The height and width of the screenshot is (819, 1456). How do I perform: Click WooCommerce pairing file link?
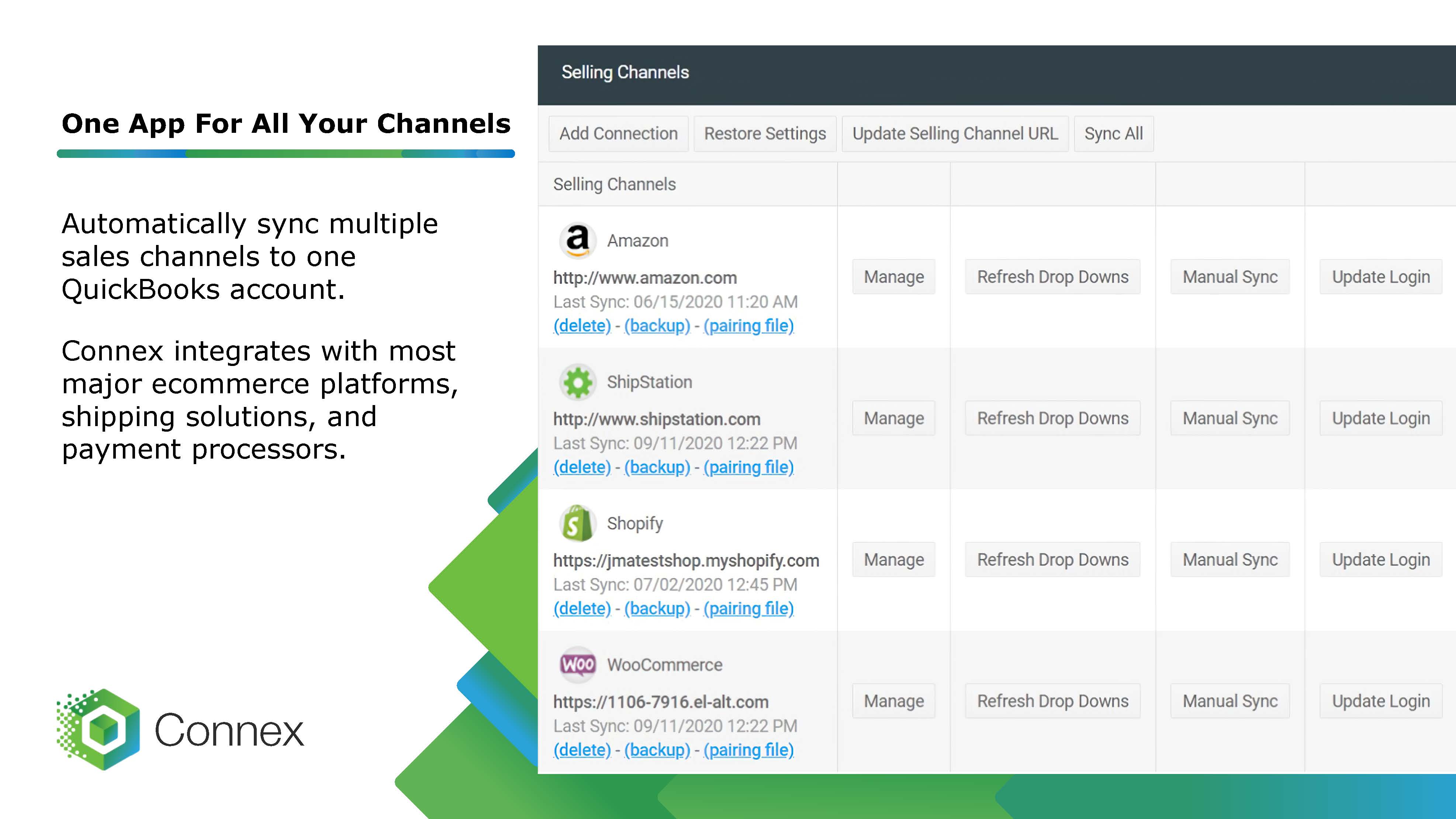click(748, 750)
